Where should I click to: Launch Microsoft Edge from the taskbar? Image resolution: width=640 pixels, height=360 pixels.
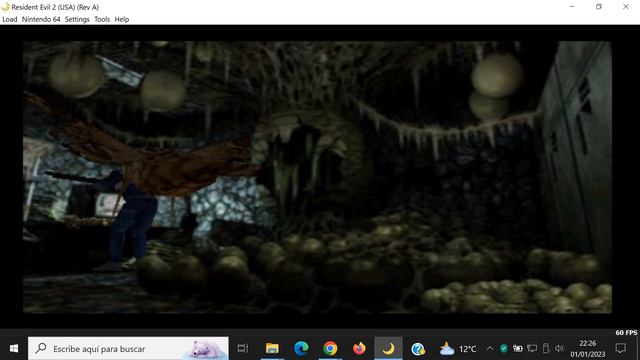click(x=301, y=349)
